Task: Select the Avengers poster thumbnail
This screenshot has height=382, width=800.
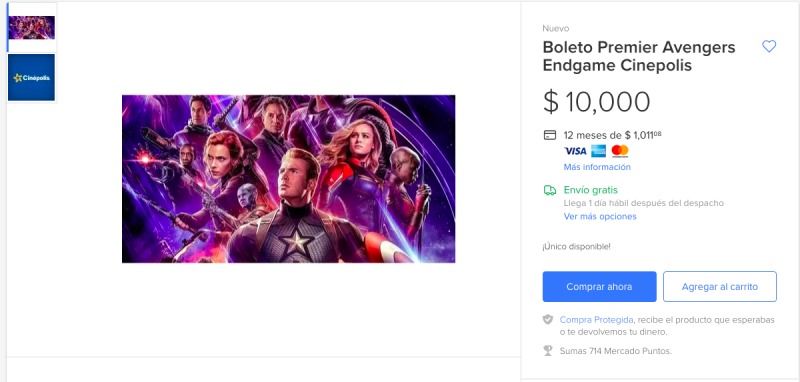Action: [32, 28]
